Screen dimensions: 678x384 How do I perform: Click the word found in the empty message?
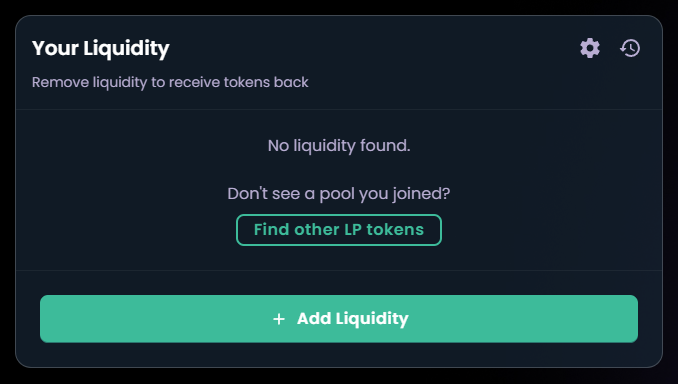coord(385,146)
